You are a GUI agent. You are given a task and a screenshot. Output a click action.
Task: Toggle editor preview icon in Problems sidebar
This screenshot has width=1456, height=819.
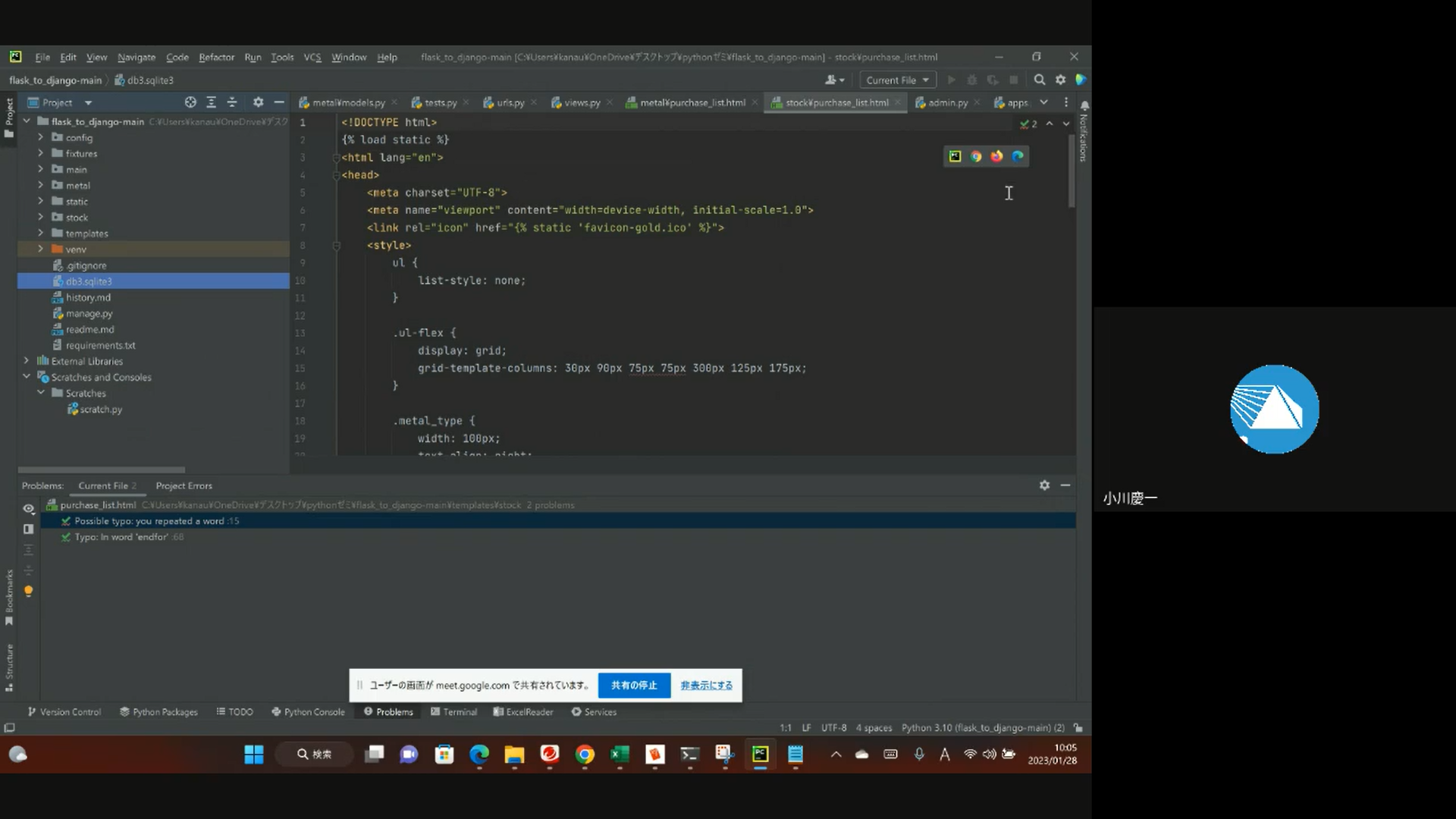click(28, 529)
